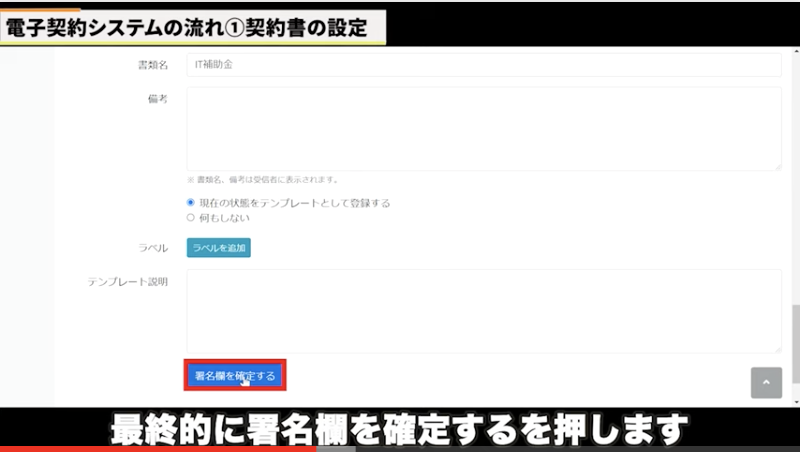Screen dimensions: 800x452
Task: Select the 現在の状態をテンプレートとして登録する radio button
Action: pyautogui.click(x=191, y=203)
